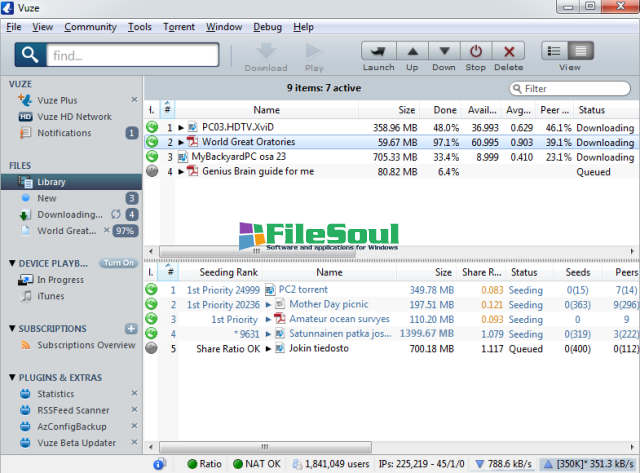Add subscription with plus button
Image resolution: width=640 pixels, height=473 pixels.
pos(131,329)
